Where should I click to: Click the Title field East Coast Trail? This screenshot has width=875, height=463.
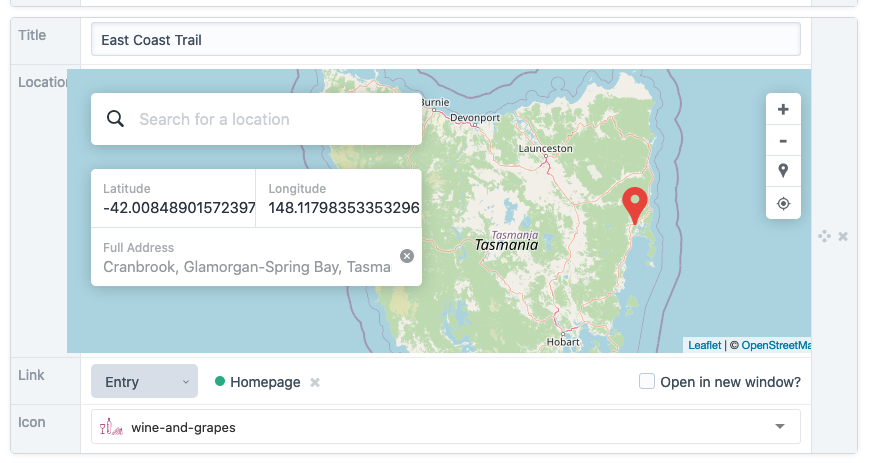(x=445, y=40)
